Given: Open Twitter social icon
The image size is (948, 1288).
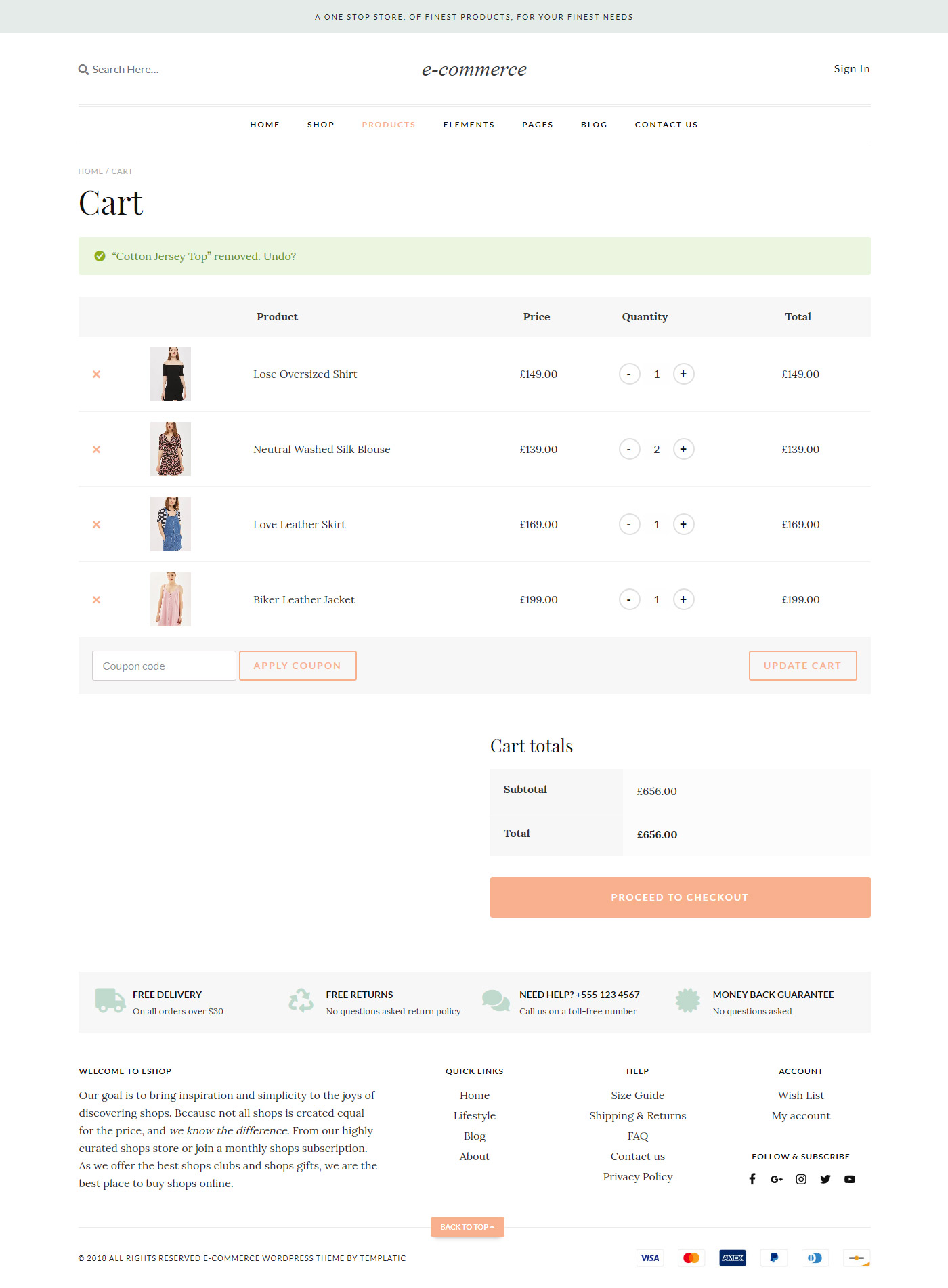Looking at the screenshot, I should tap(825, 1179).
